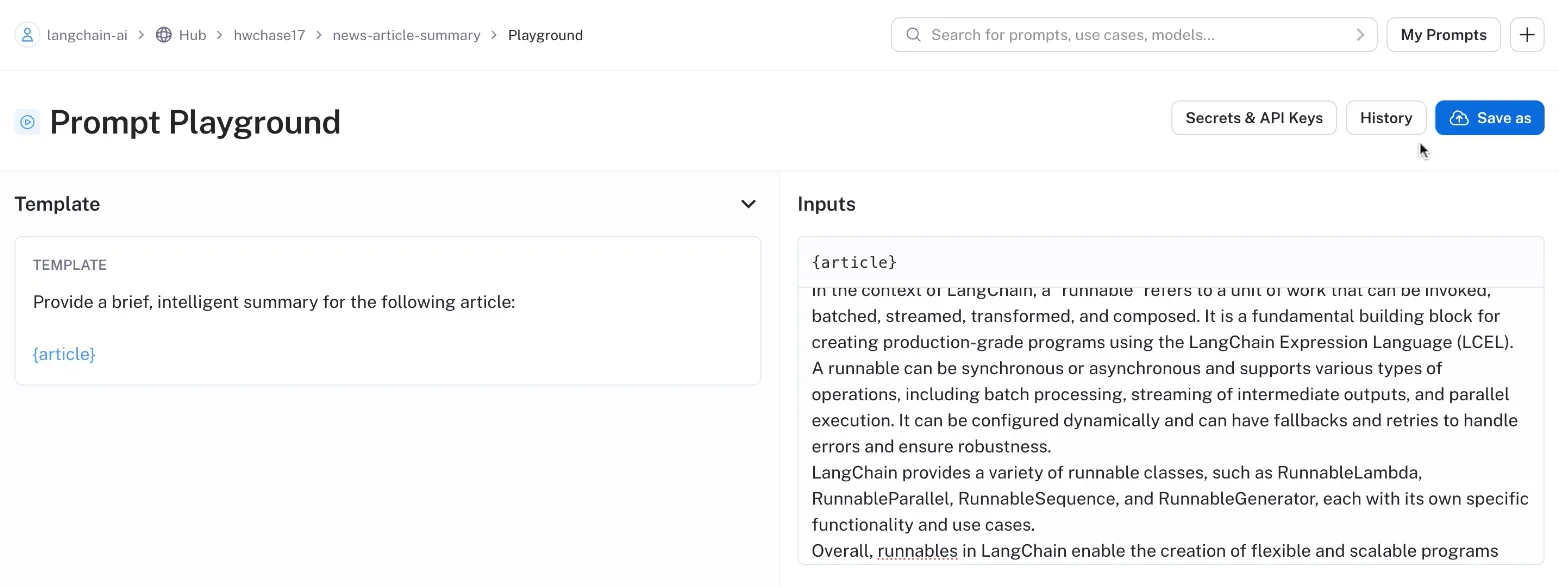
Task: Click the chevron between langchain-ai and Hub
Action: click(x=141, y=34)
